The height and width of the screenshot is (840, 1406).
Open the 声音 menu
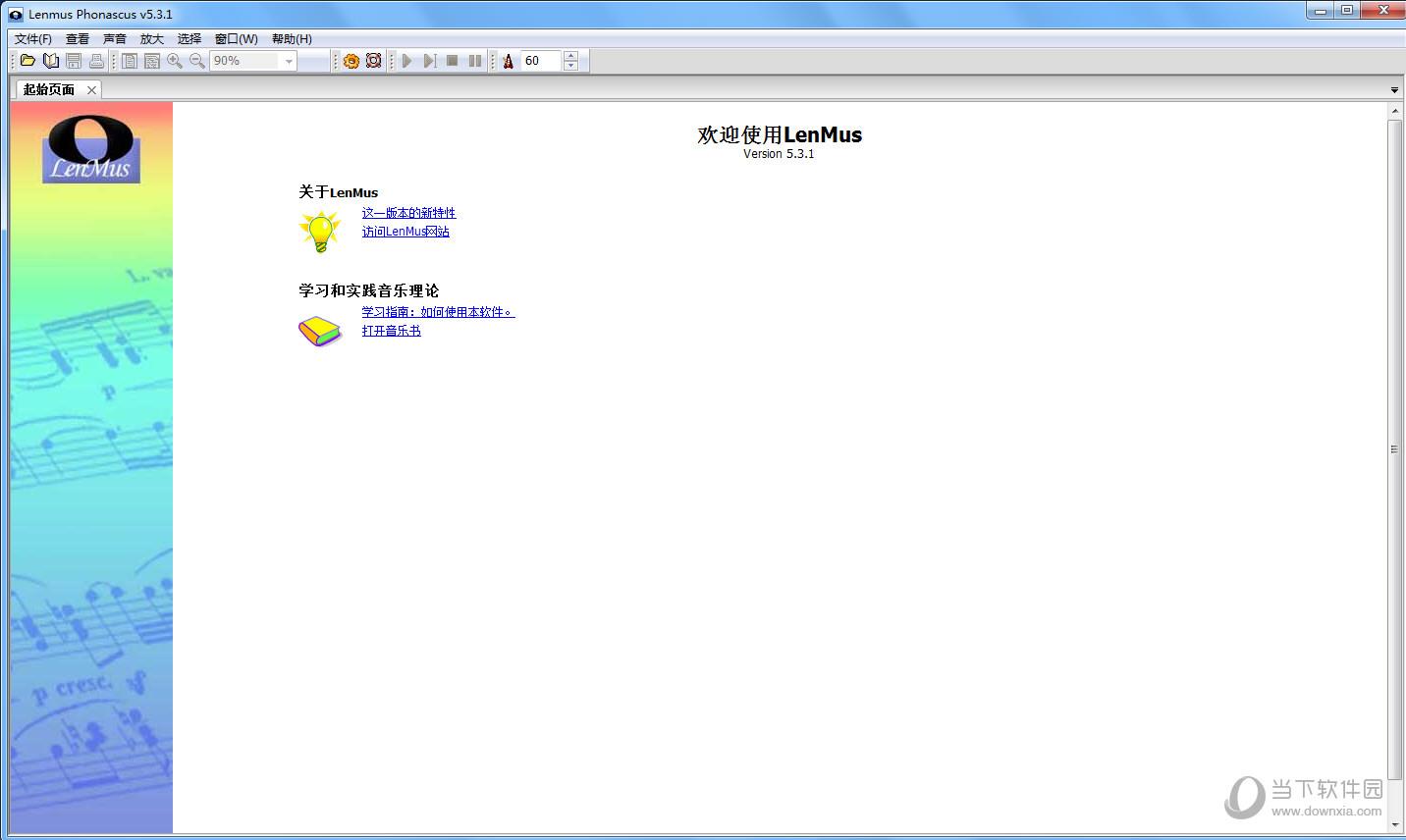[x=115, y=38]
